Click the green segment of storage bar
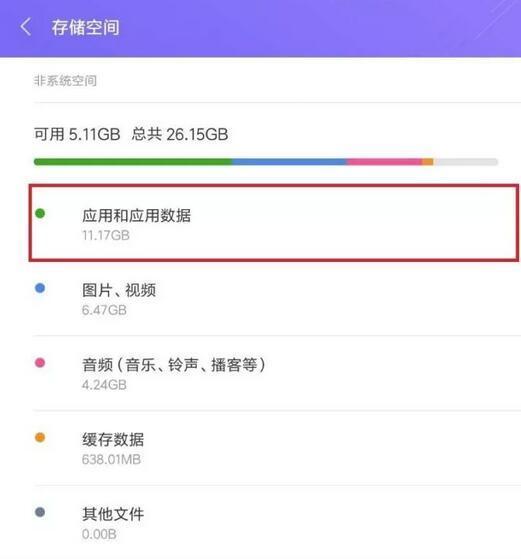 point(133,162)
